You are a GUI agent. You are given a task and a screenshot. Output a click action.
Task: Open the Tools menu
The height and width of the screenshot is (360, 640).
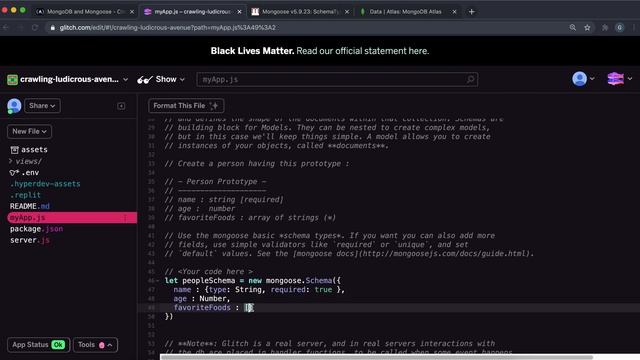pos(96,345)
